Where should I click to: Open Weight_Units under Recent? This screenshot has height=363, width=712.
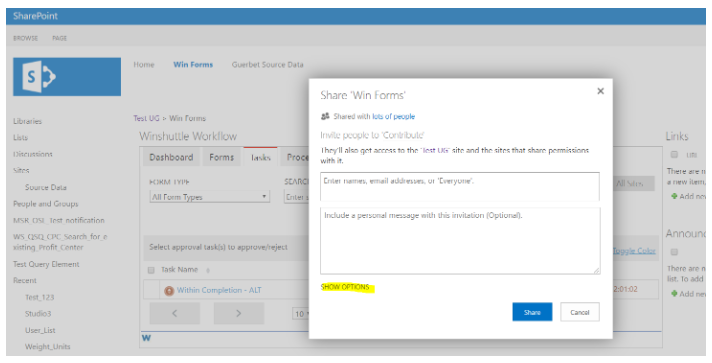coord(48,347)
